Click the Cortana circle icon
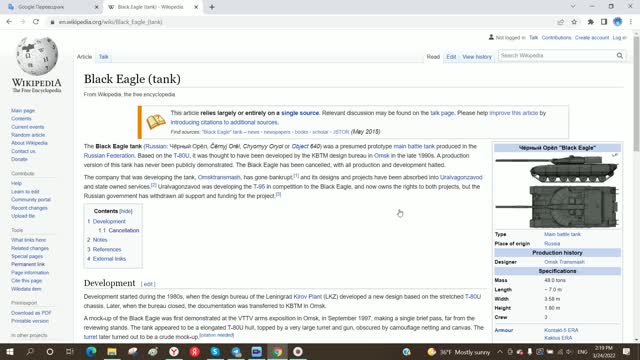 (50, 351)
